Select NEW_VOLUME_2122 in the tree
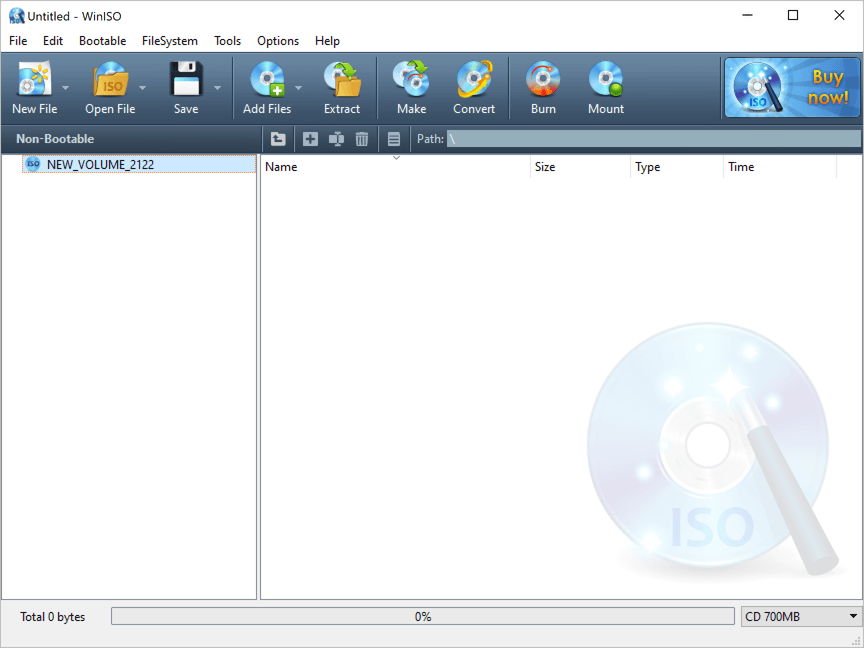This screenshot has width=864, height=648. point(100,164)
